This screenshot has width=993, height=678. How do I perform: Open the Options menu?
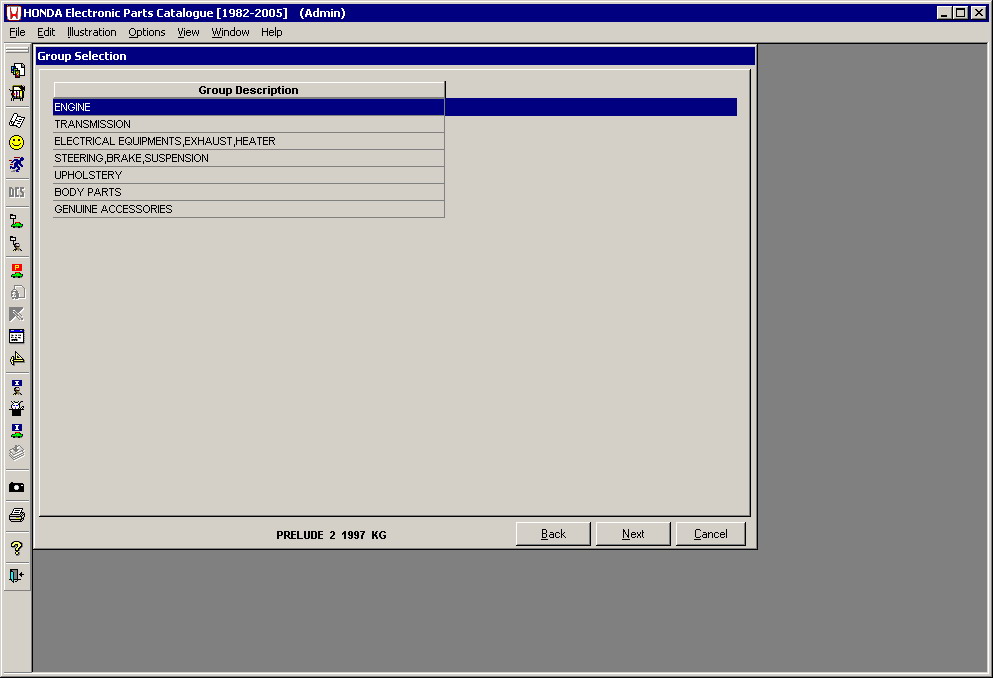tap(146, 32)
